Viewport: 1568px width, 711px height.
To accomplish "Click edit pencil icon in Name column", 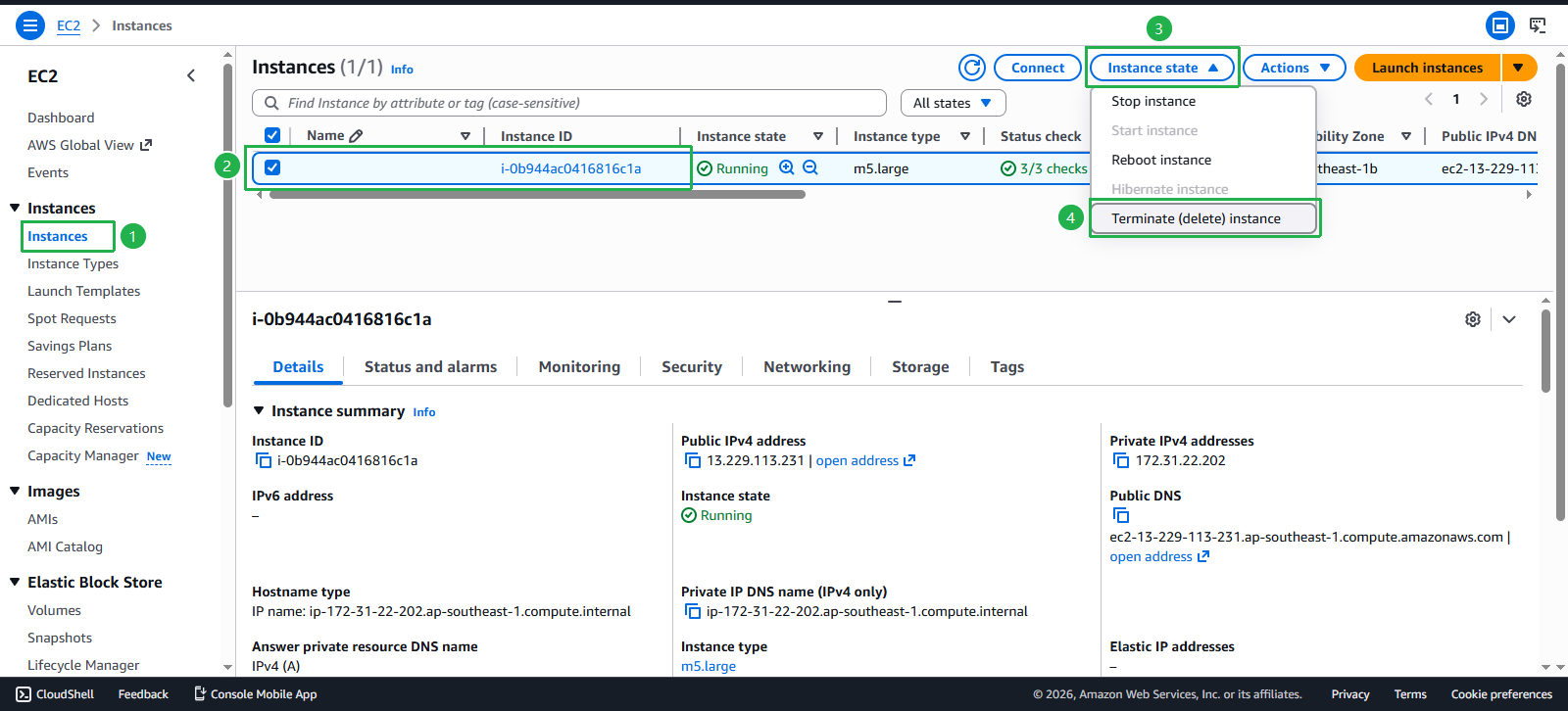I will click(x=356, y=136).
